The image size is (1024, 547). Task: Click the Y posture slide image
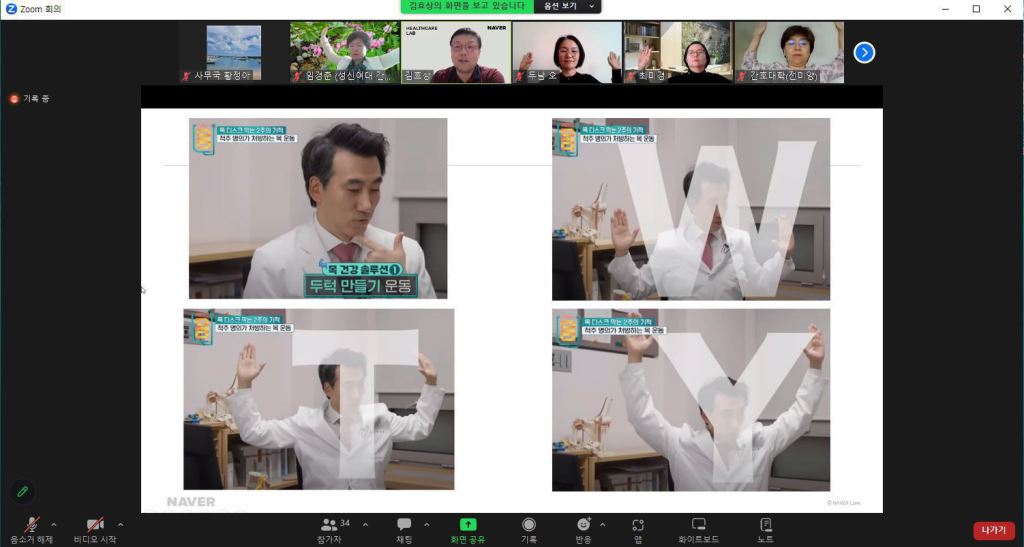691,400
